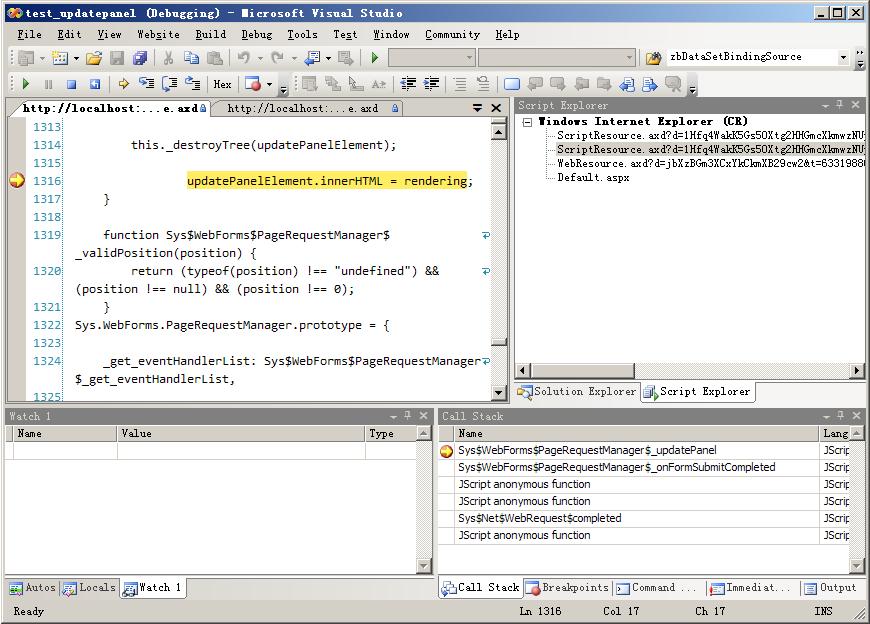Toggle auto-hide pin on Script Explorer panel
This screenshot has width=870, height=624.
click(x=839, y=106)
